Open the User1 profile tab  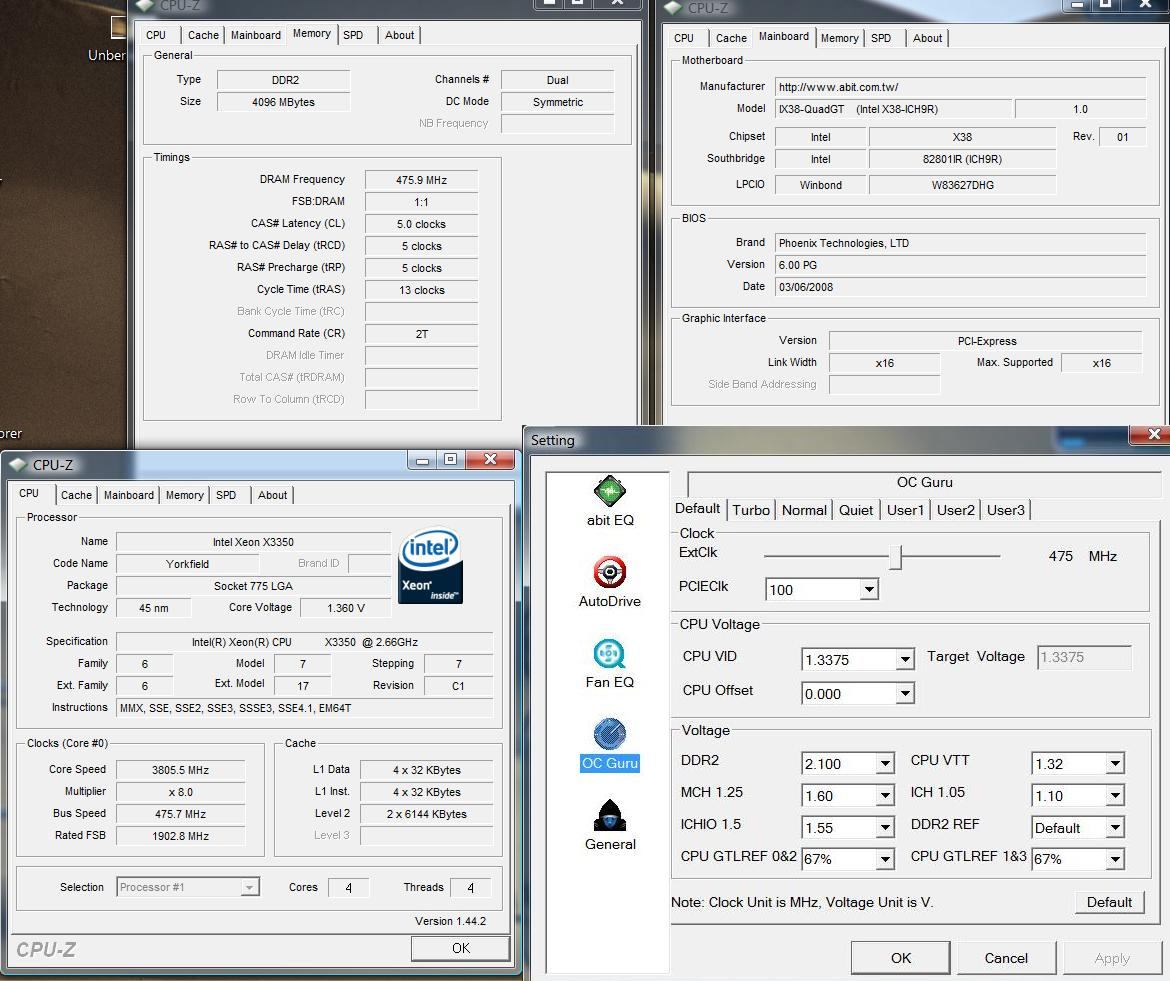(905, 510)
